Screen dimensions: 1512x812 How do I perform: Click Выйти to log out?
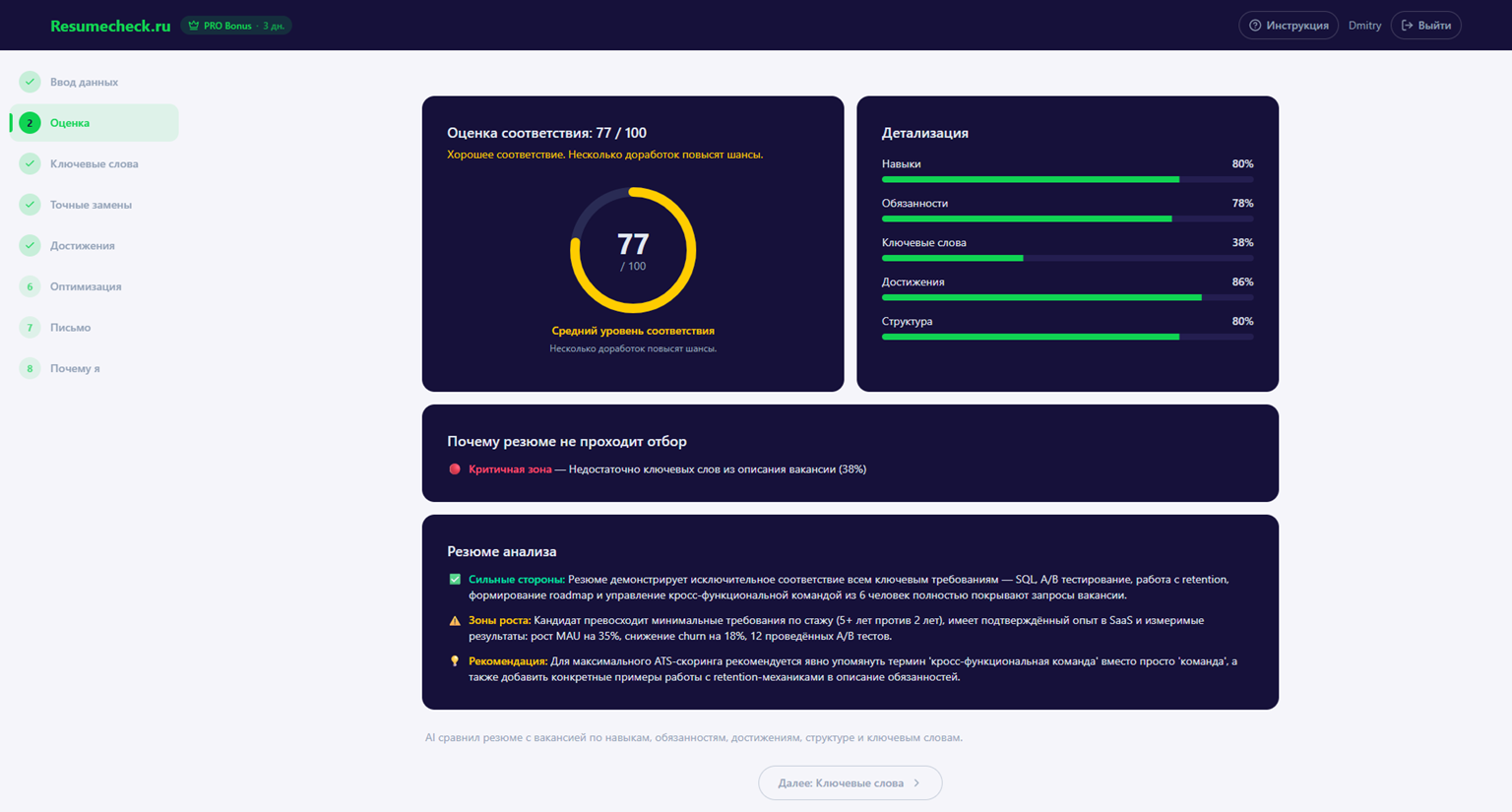[x=1425, y=25]
